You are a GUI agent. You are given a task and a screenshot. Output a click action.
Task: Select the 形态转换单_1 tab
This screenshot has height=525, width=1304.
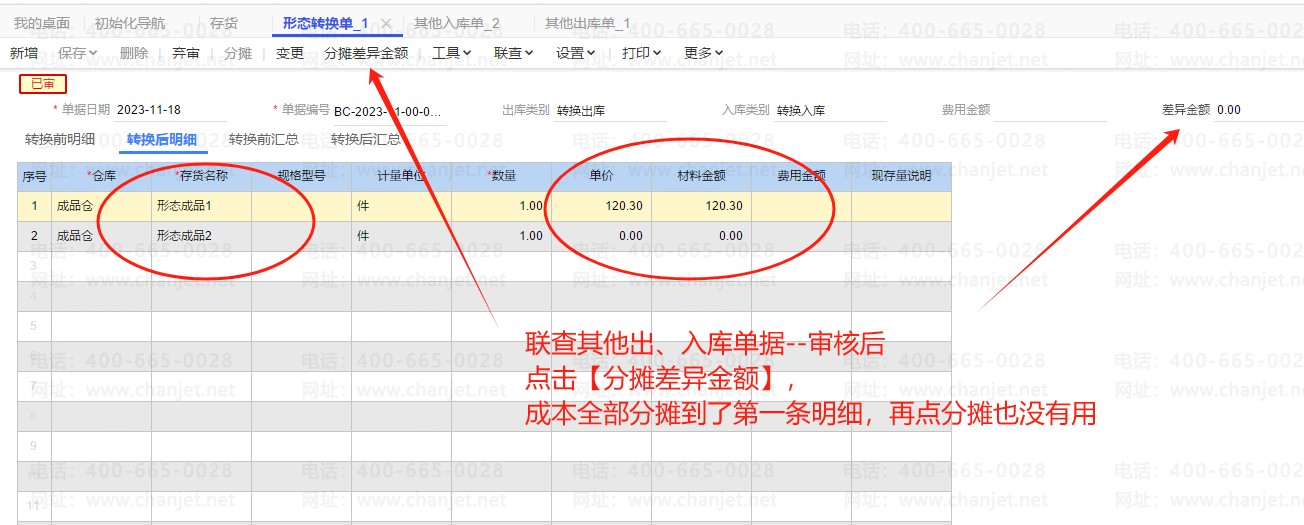pyautogui.click(x=326, y=23)
